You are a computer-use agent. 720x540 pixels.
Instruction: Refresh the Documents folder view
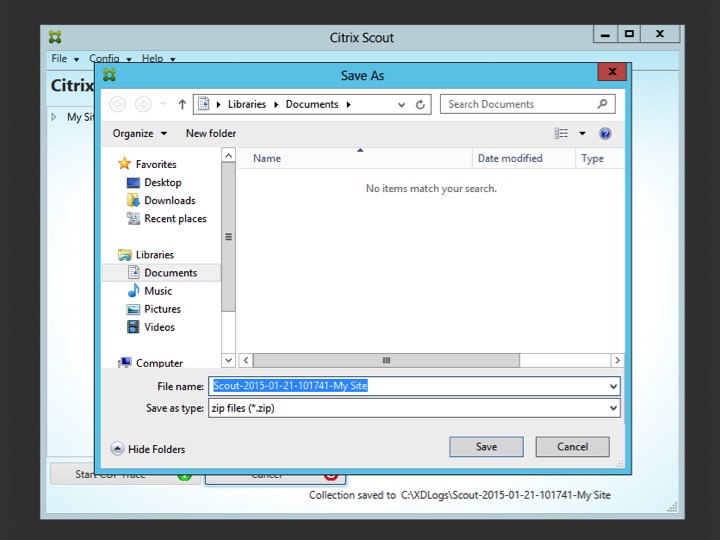[x=420, y=105]
